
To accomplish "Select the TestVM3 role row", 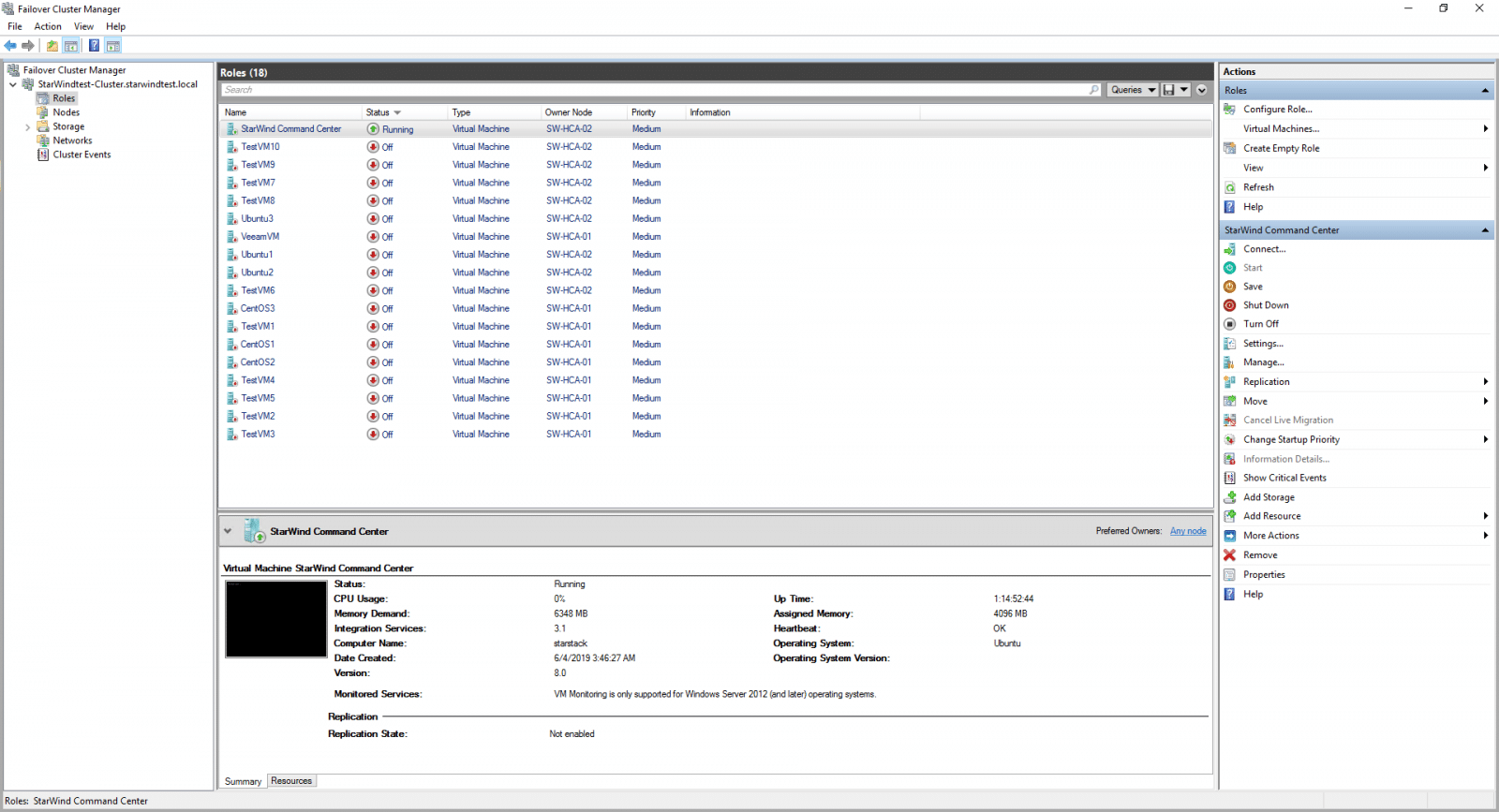I will (716, 435).
